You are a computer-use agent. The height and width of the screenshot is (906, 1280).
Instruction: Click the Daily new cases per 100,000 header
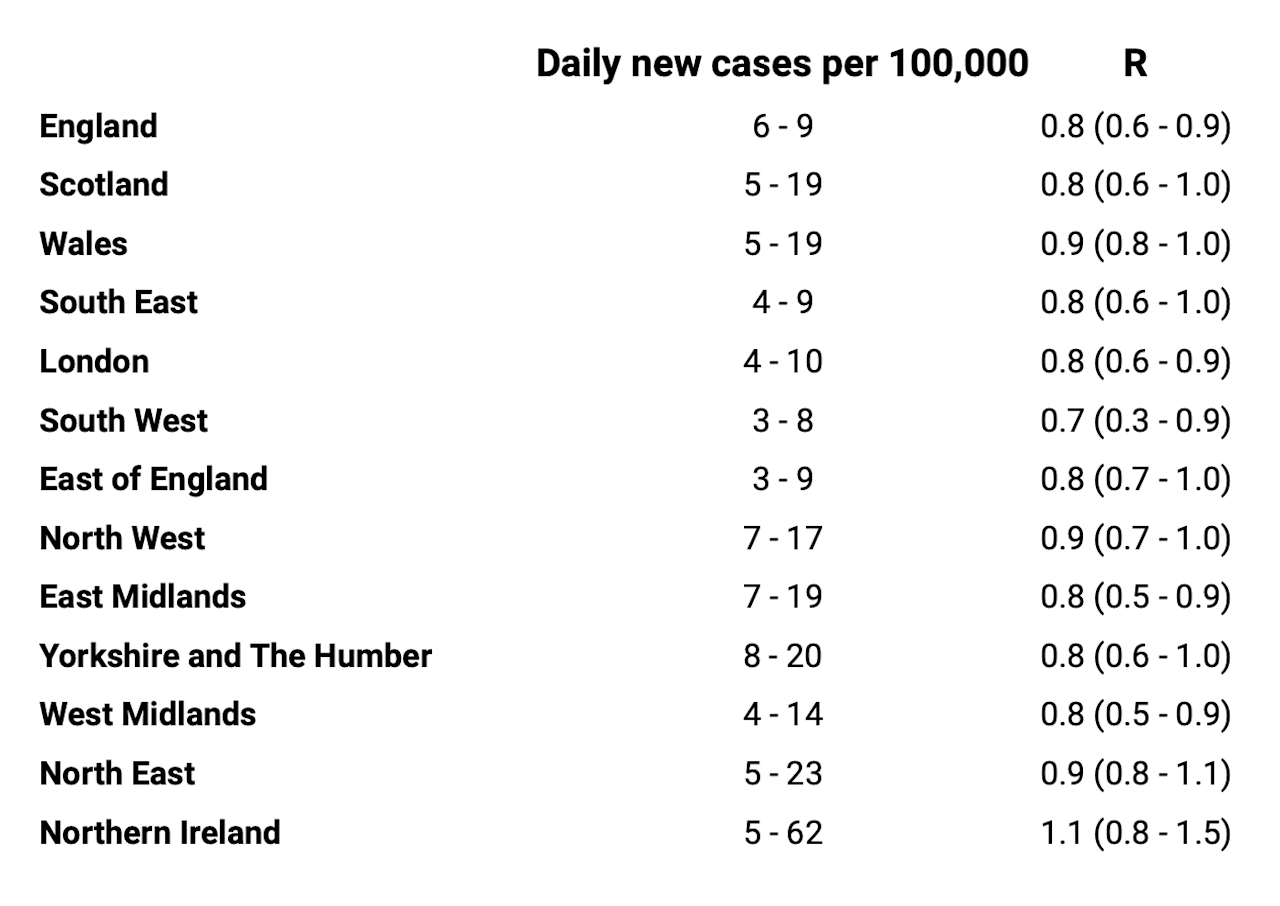click(782, 64)
